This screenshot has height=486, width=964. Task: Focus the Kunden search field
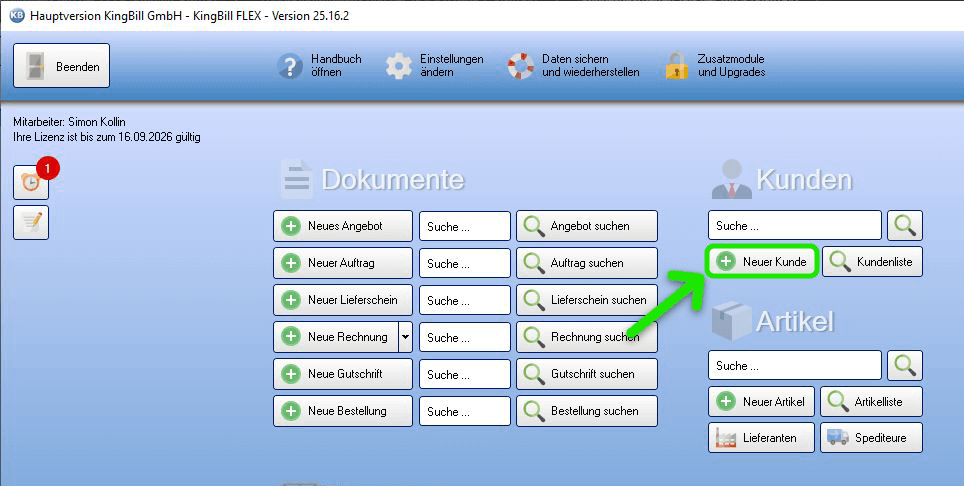(795, 225)
